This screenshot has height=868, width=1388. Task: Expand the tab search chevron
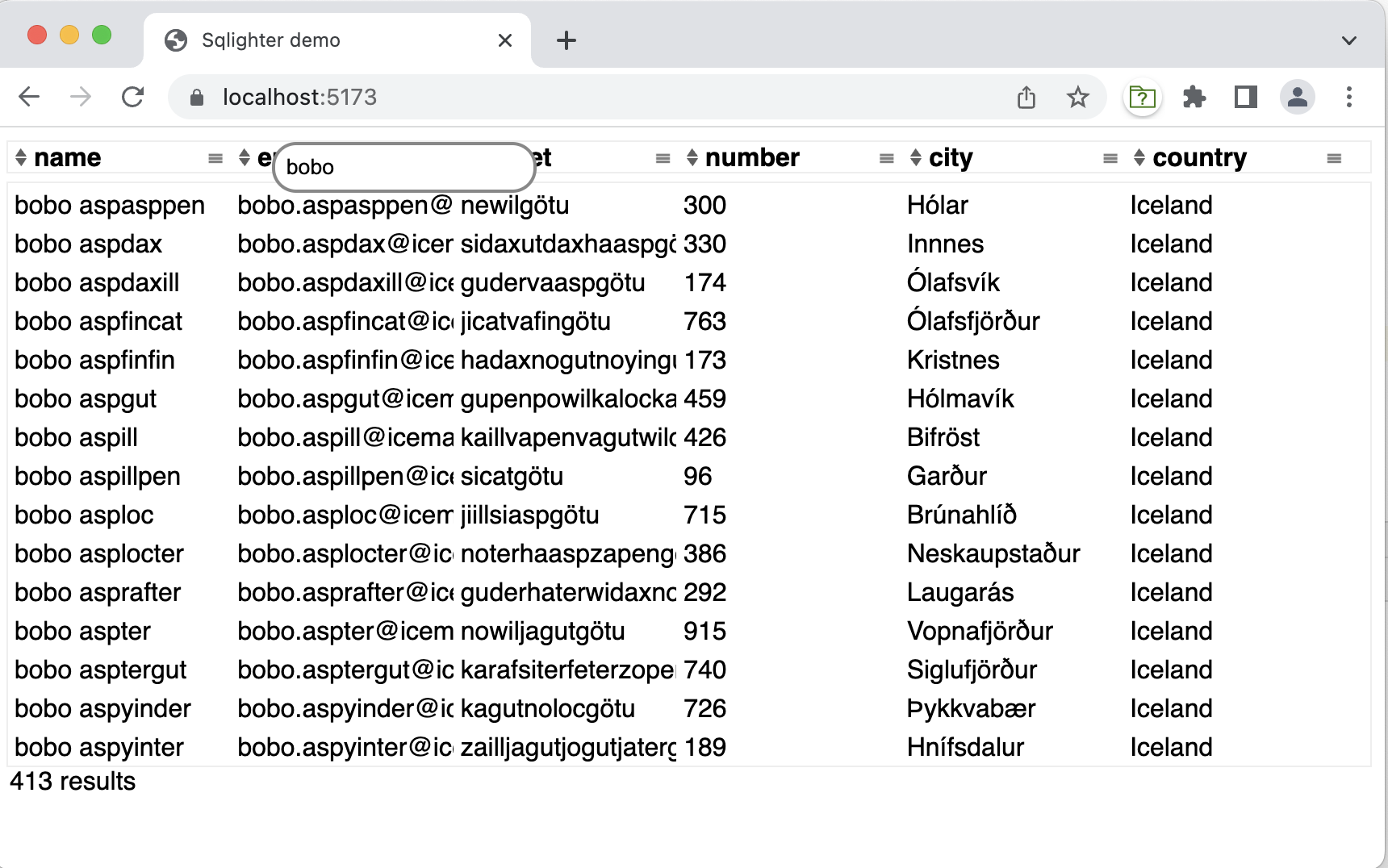pos(1348,40)
